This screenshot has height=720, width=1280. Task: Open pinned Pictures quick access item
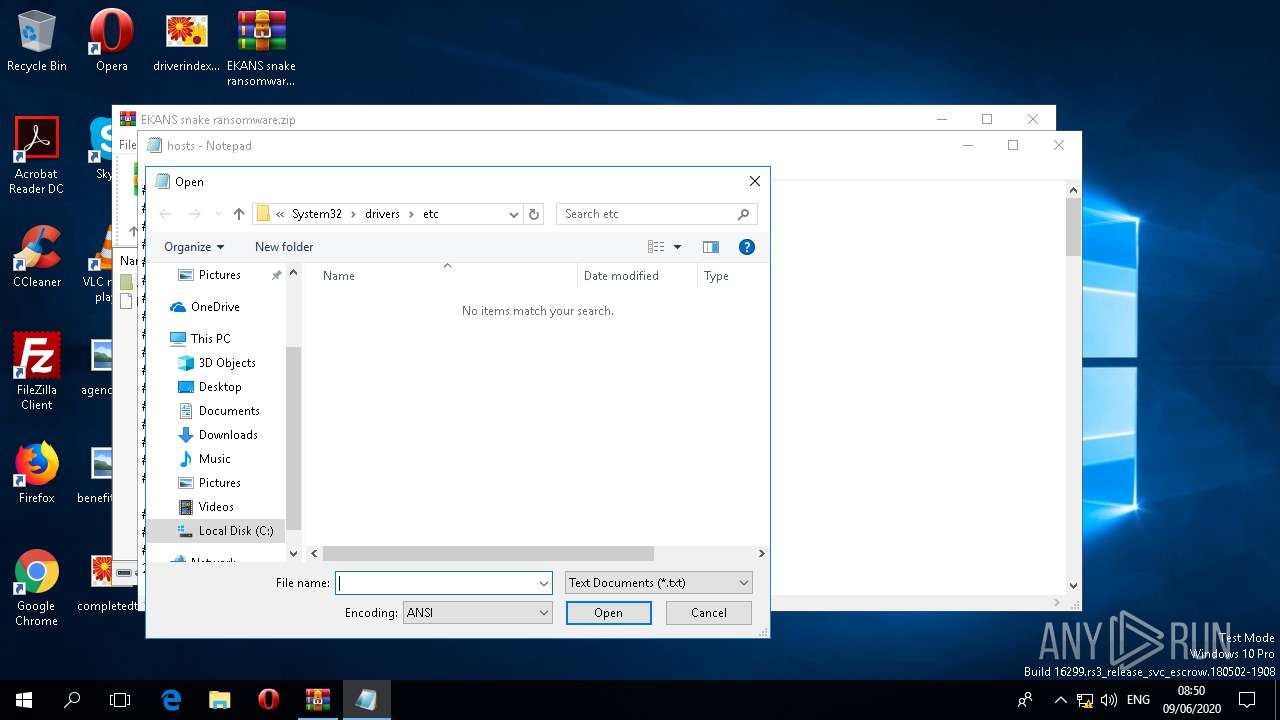[219, 275]
